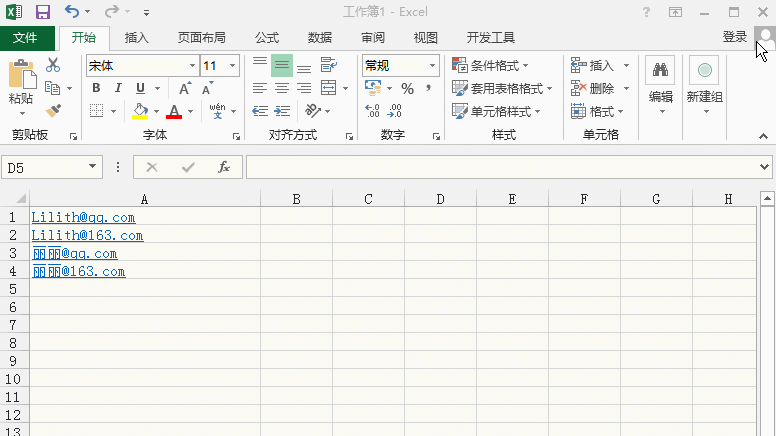
Task: Open the 丽丽@163.com hyperlink
Action: tap(79, 271)
